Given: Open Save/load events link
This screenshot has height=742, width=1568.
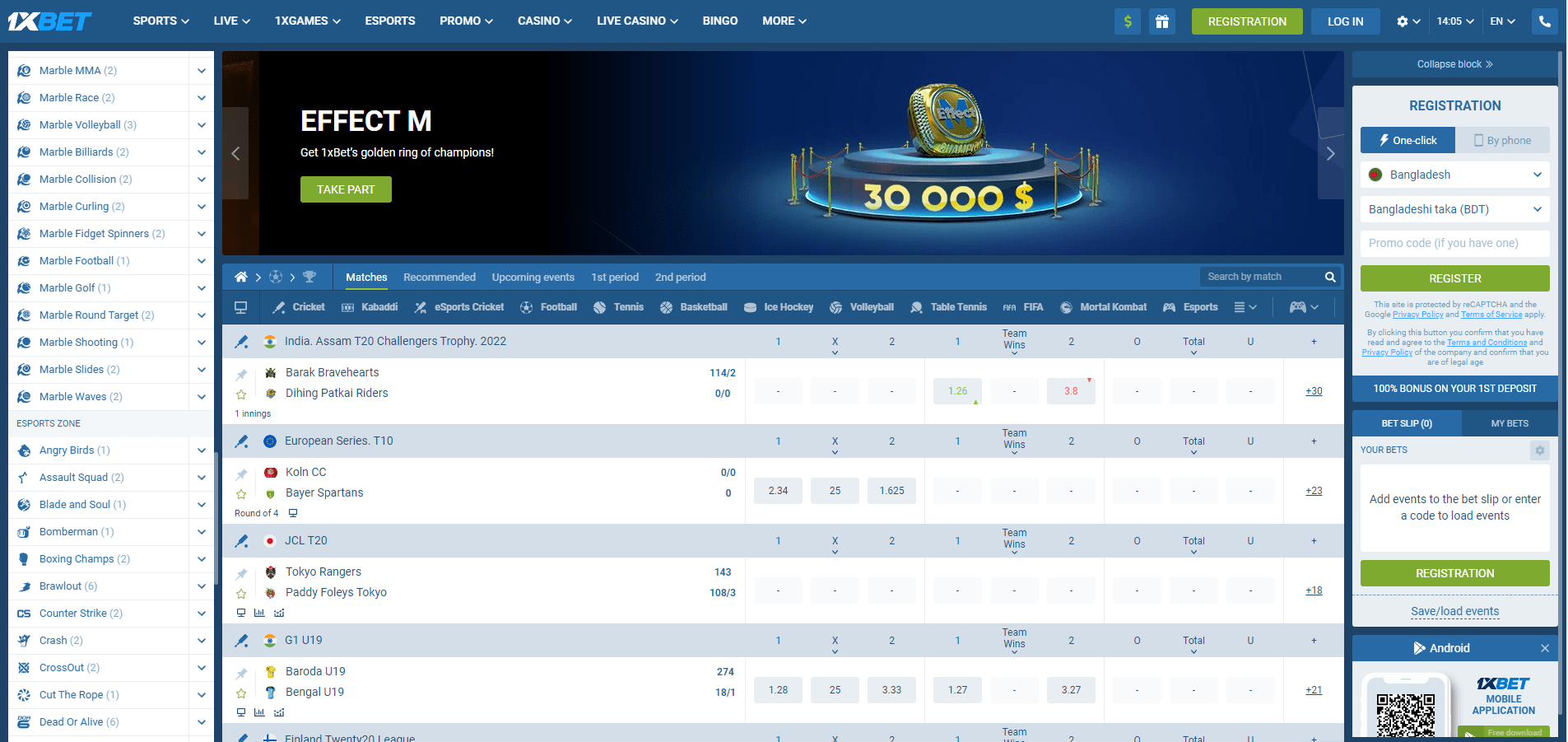Looking at the screenshot, I should 1455,611.
